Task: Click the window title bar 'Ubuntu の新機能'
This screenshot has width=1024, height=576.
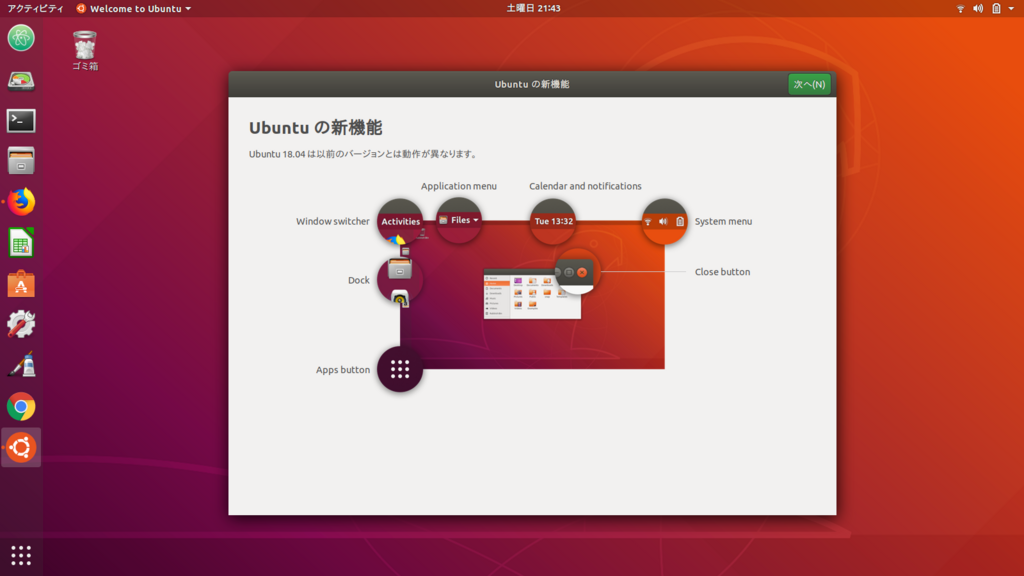Action: pos(532,84)
